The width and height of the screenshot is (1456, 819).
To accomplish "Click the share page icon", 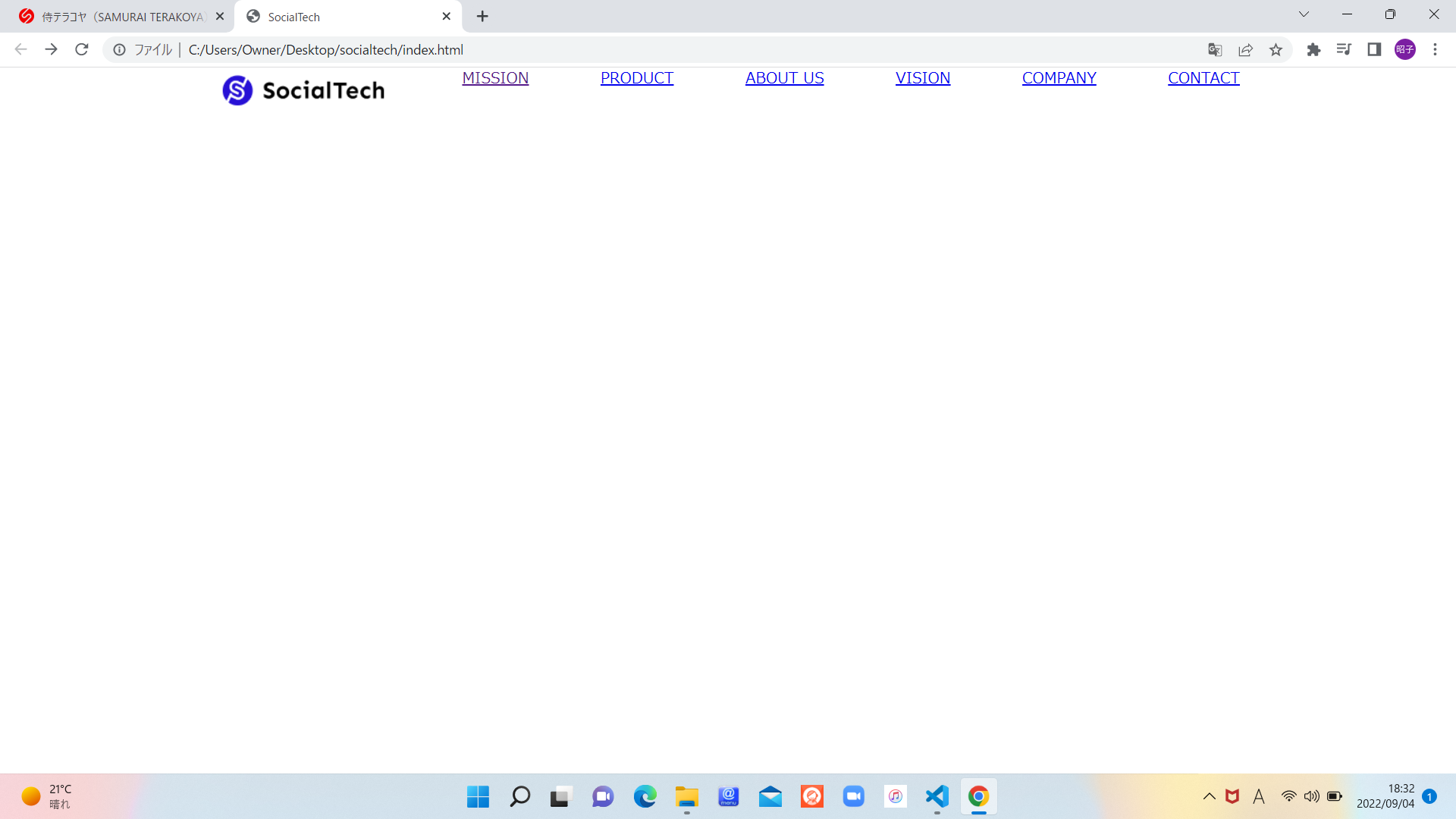I will 1245,50.
